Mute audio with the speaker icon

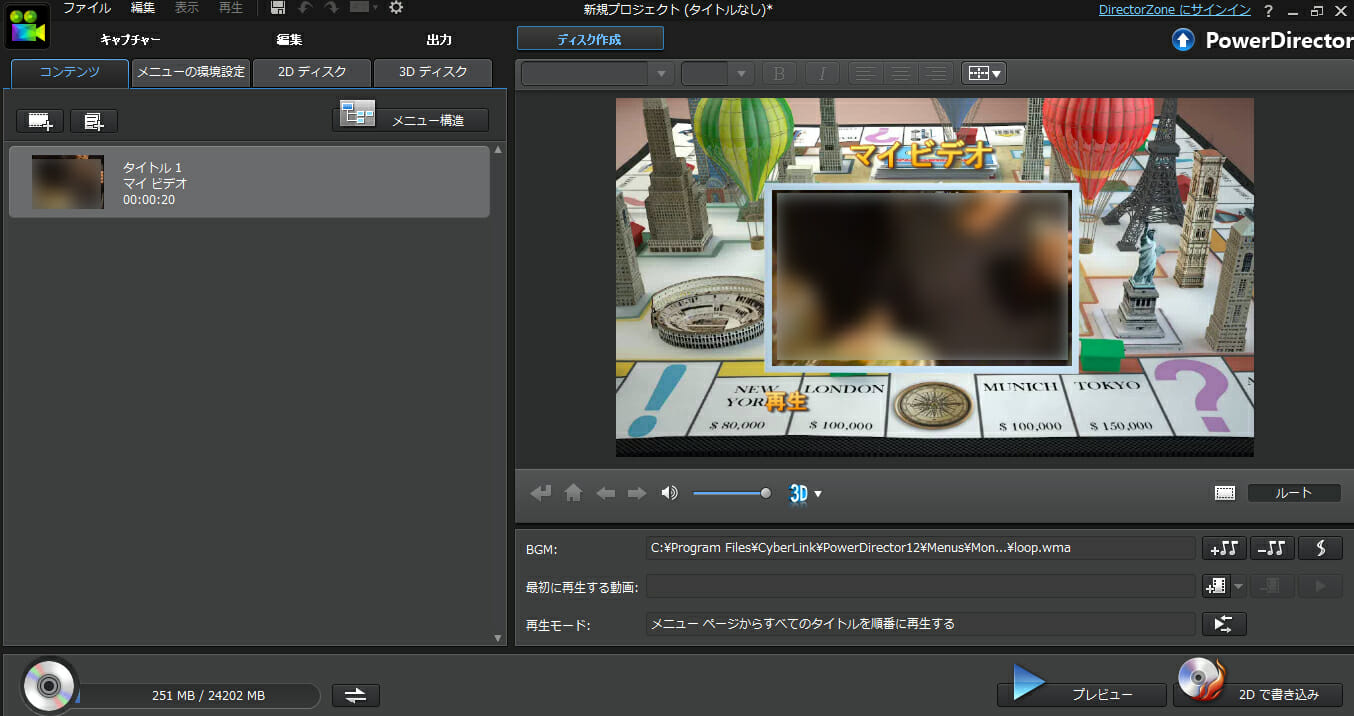[669, 493]
